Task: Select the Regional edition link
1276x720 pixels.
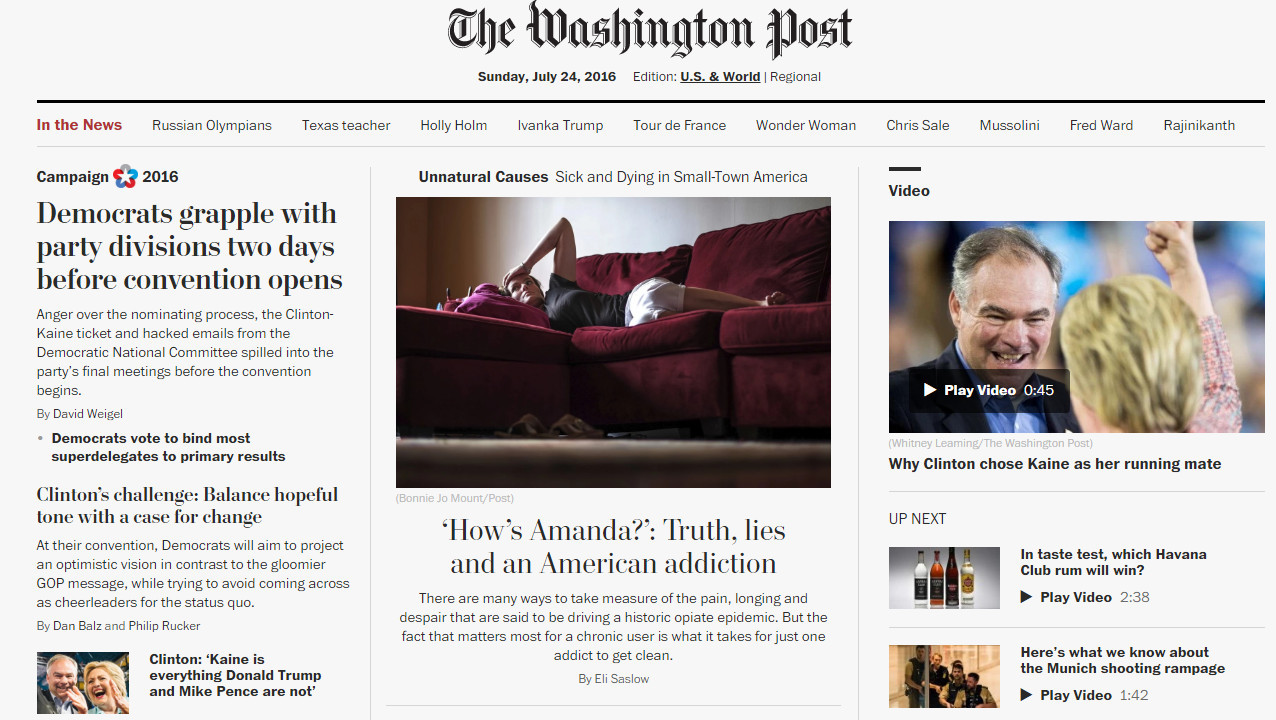Action: [795, 77]
